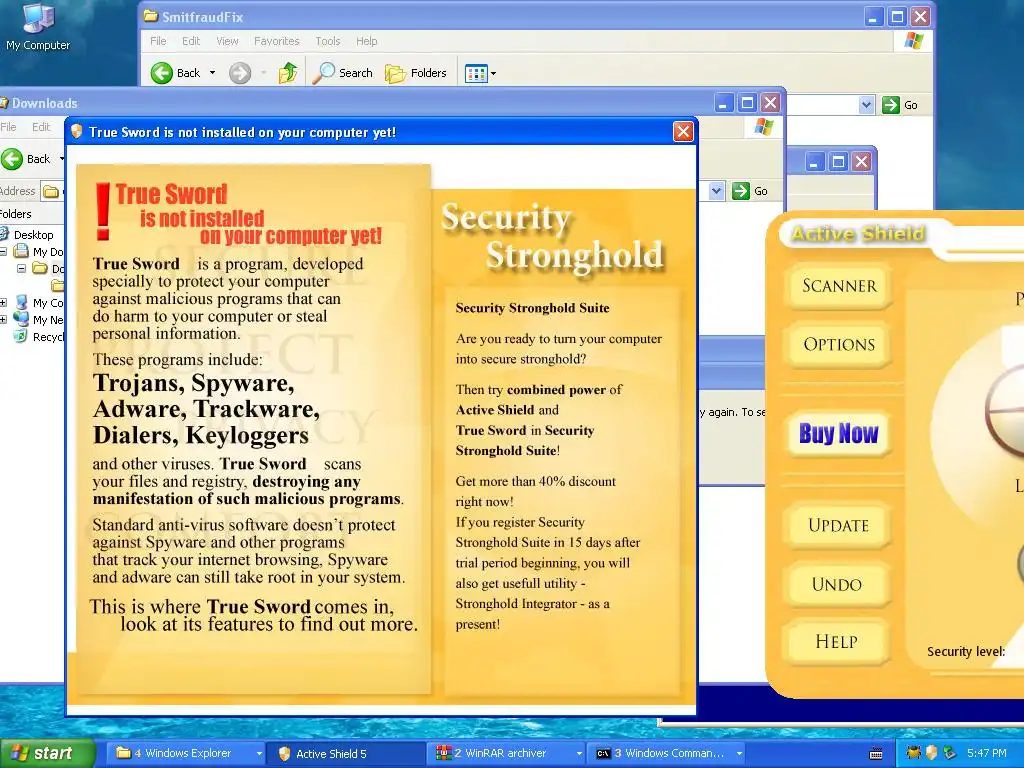1024x768 pixels.
Task: Open File menu in Downloads window
Action: pos(8,127)
